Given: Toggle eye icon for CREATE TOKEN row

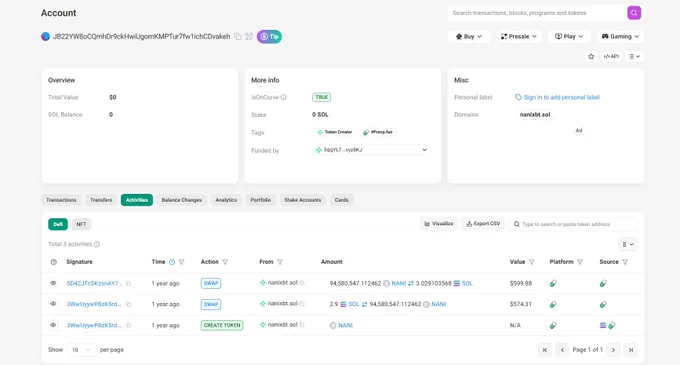Looking at the screenshot, I should coord(53,325).
